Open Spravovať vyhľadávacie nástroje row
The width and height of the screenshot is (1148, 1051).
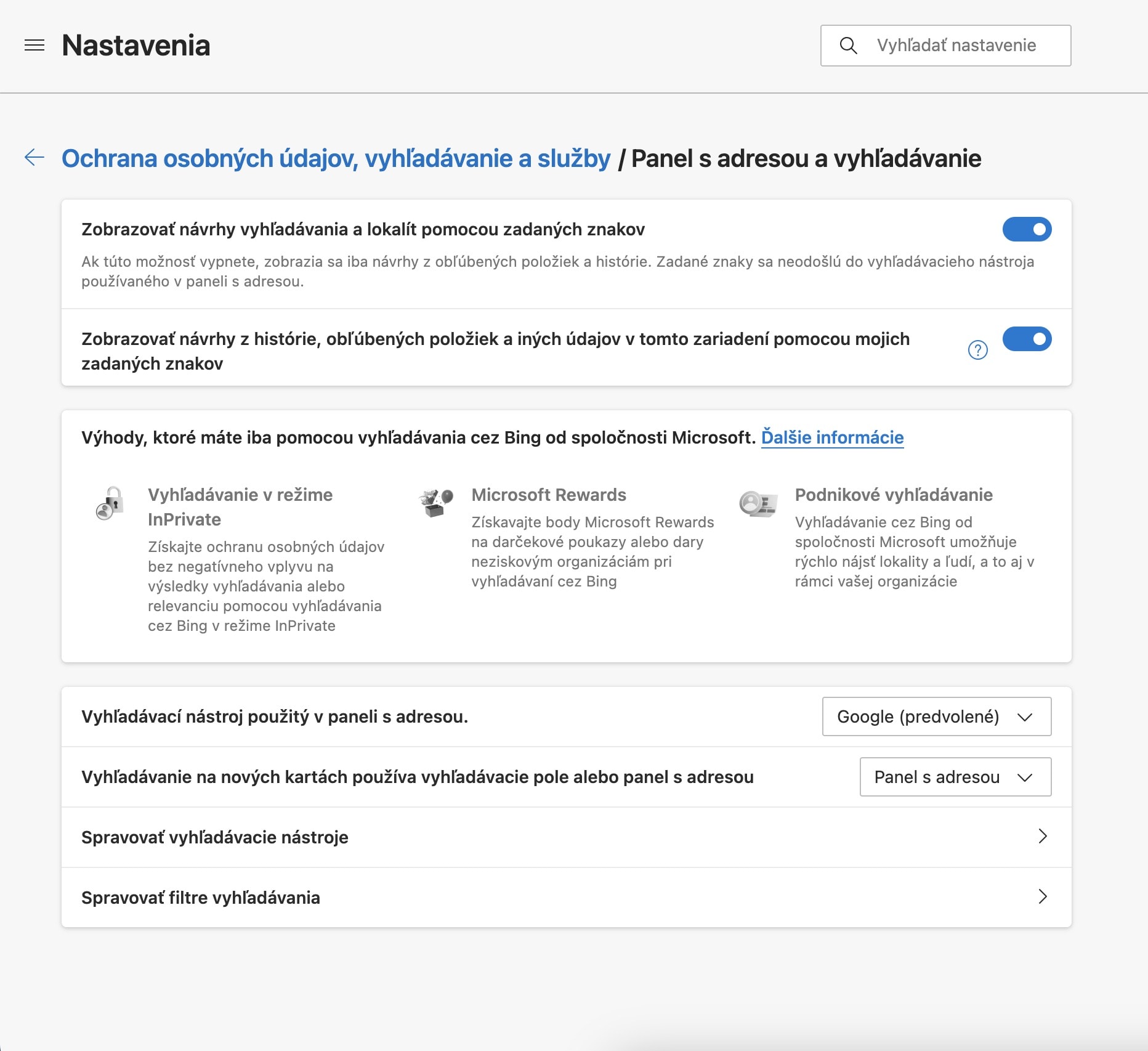click(567, 837)
